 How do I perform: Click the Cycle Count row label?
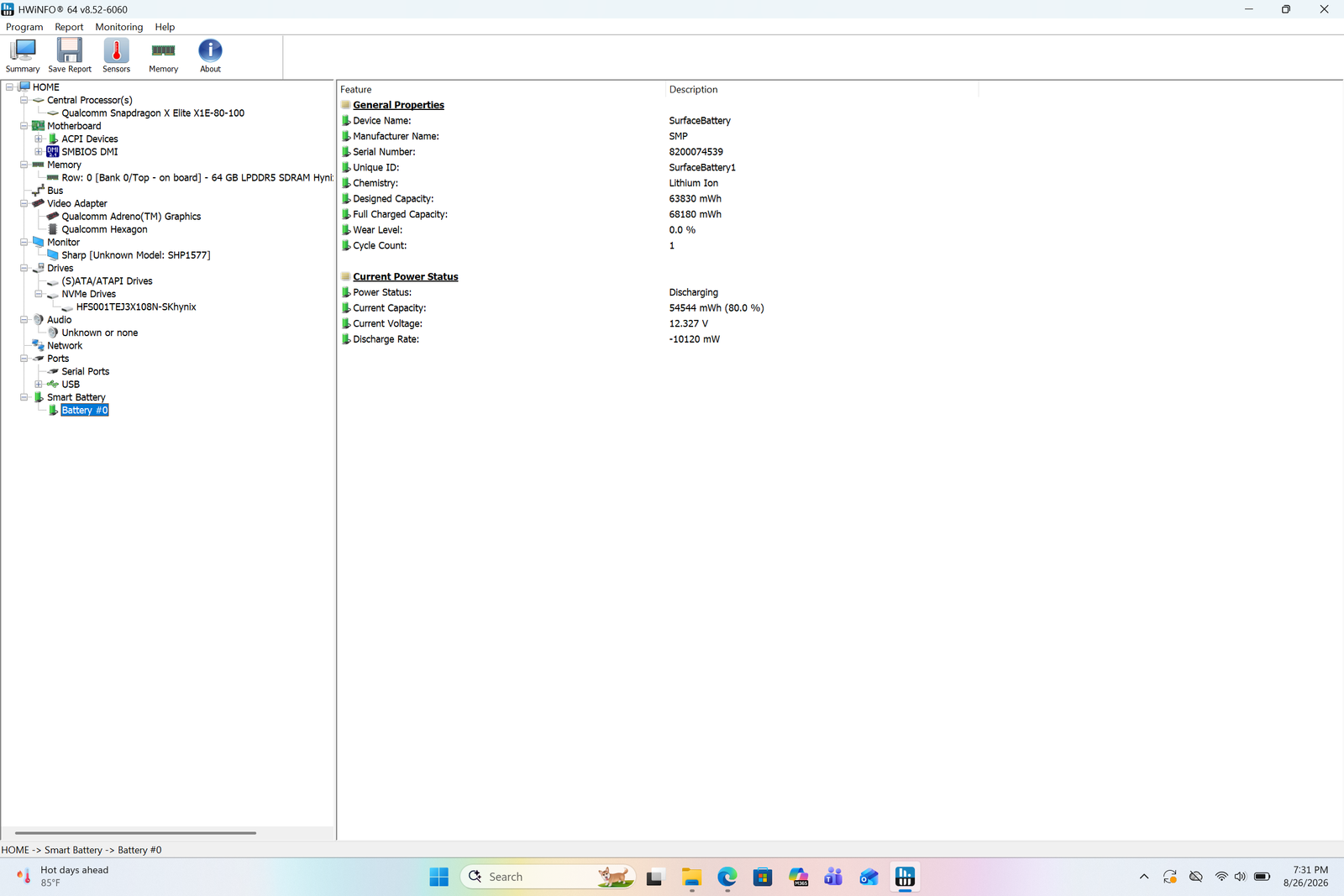[x=380, y=246]
